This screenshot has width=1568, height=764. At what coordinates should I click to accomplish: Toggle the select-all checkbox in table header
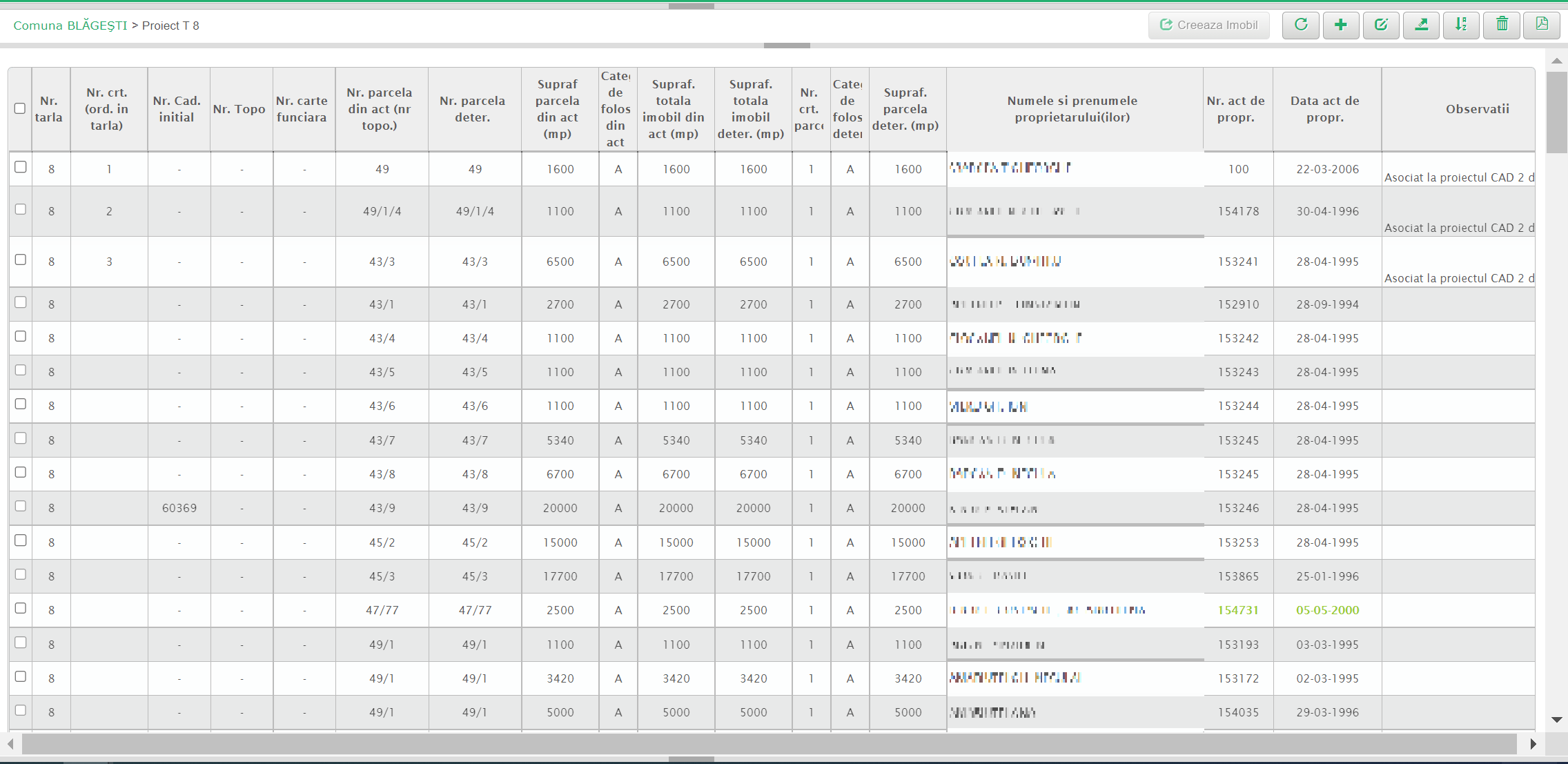click(x=20, y=108)
